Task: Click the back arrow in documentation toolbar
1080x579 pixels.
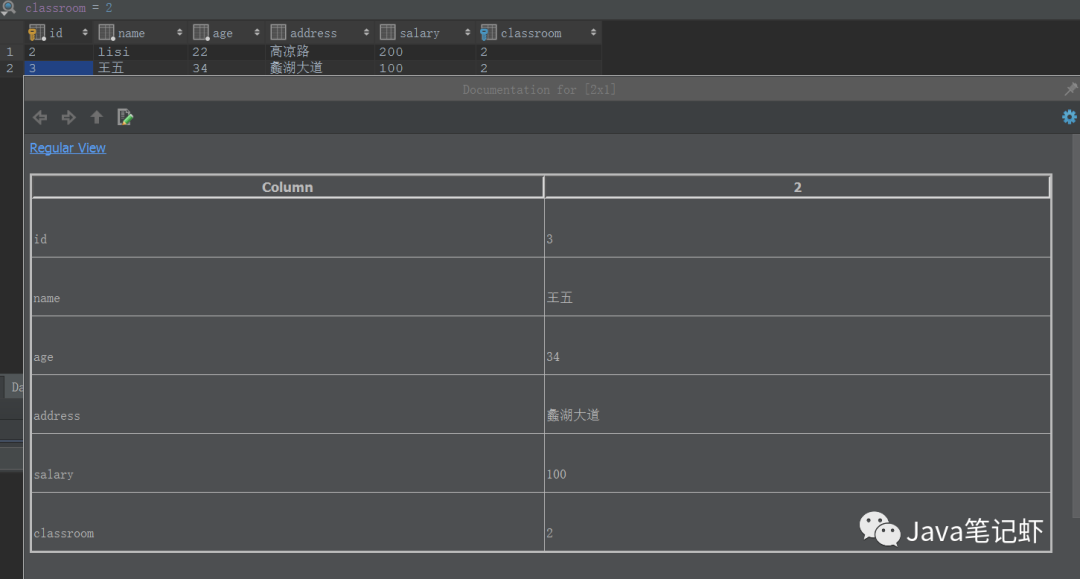Action: [x=40, y=118]
